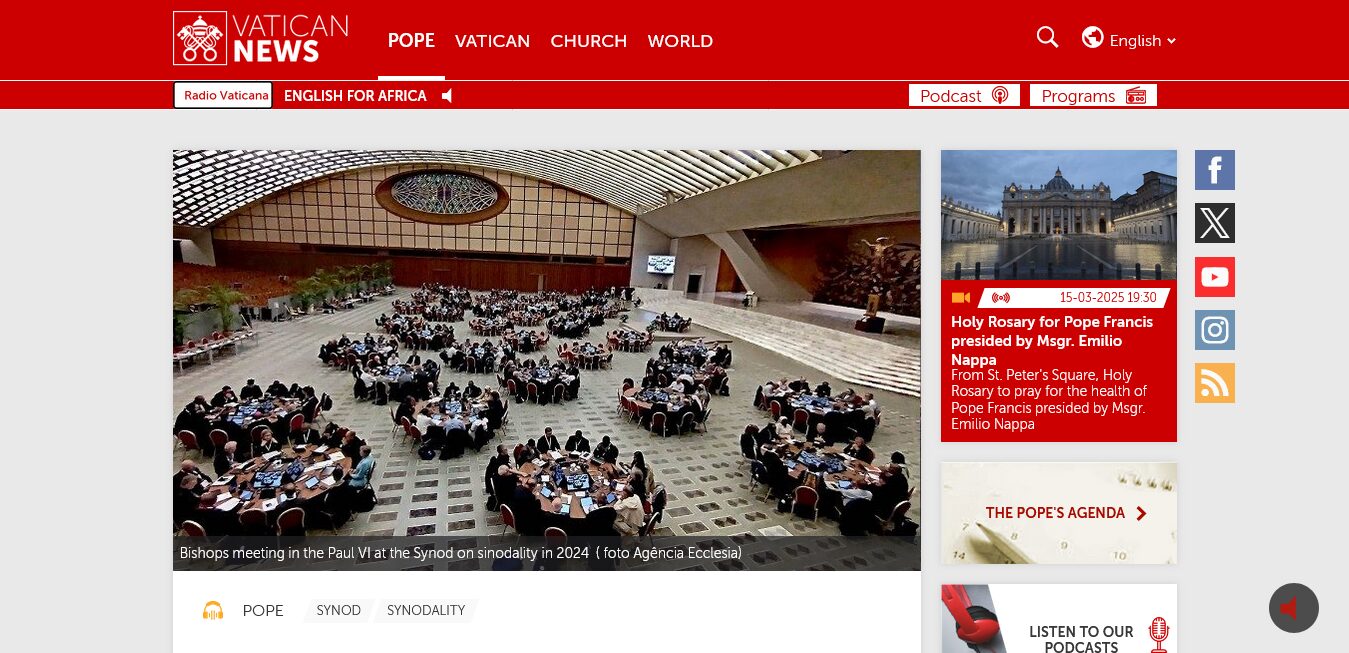
Task: Click the Podcast button
Action: 964,96
